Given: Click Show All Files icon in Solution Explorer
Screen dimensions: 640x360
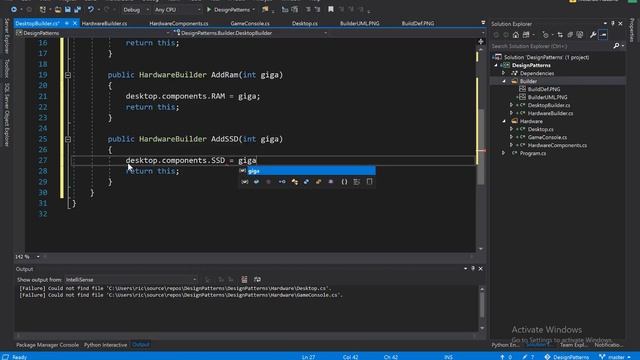Looking at the screenshot, I should pos(580,35).
